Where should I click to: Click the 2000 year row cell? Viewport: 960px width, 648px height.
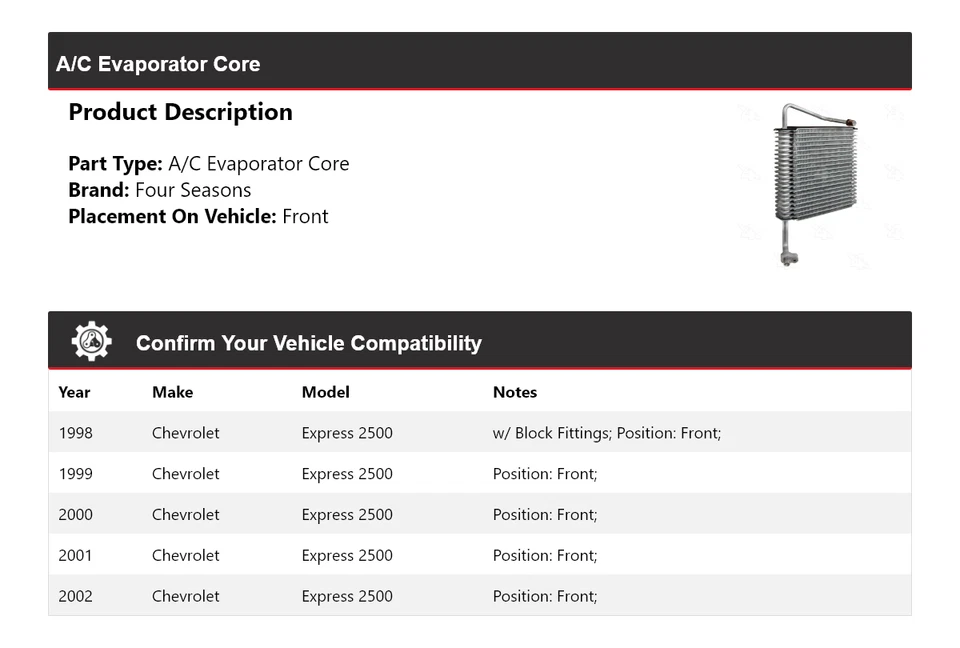(x=75, y=515)
